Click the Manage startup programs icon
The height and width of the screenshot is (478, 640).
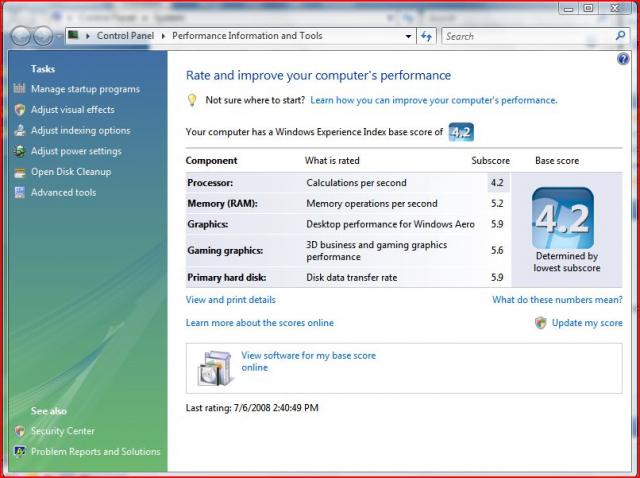click(x=19, y=88)
